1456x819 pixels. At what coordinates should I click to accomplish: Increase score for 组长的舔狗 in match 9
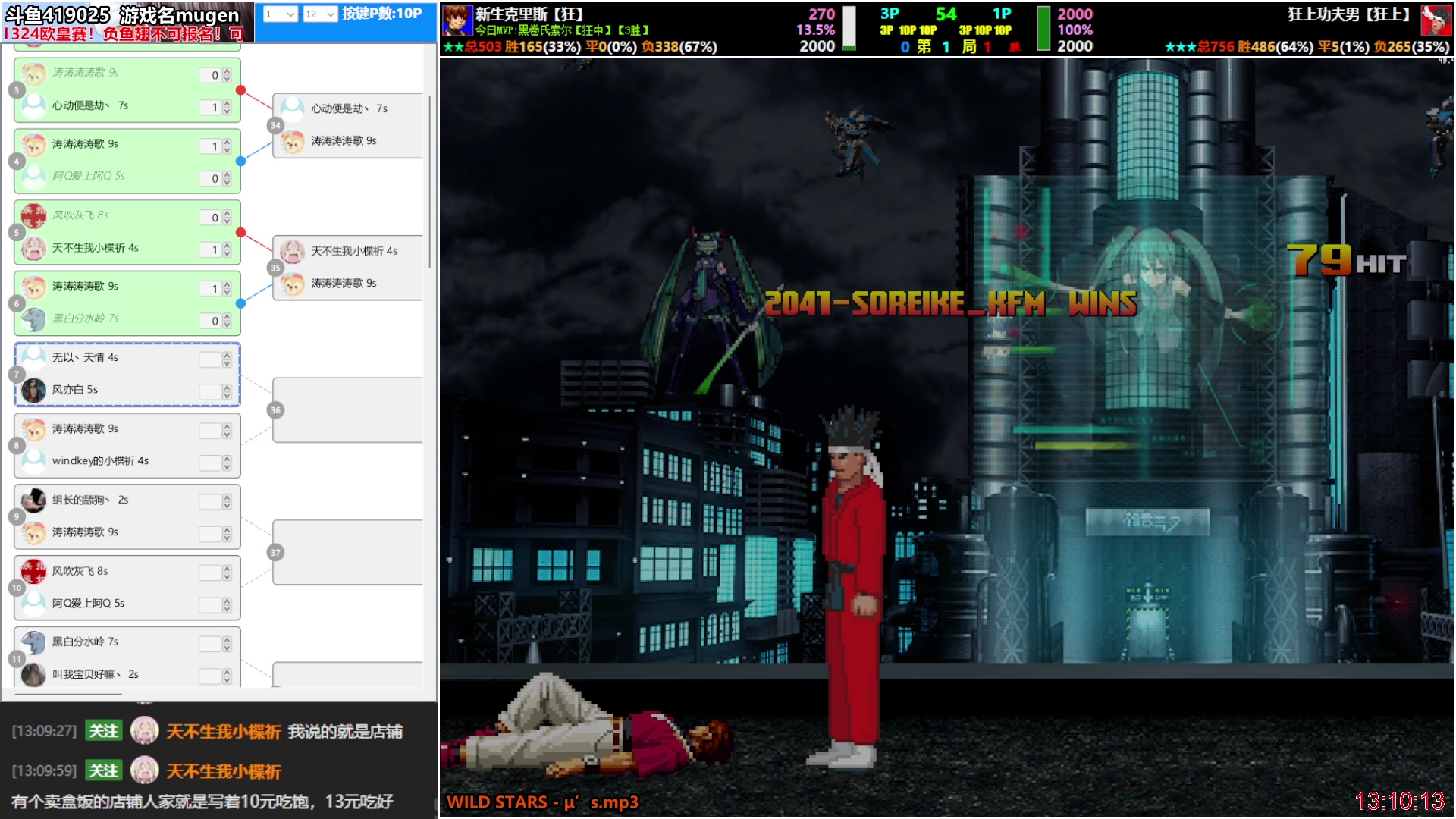227,498
